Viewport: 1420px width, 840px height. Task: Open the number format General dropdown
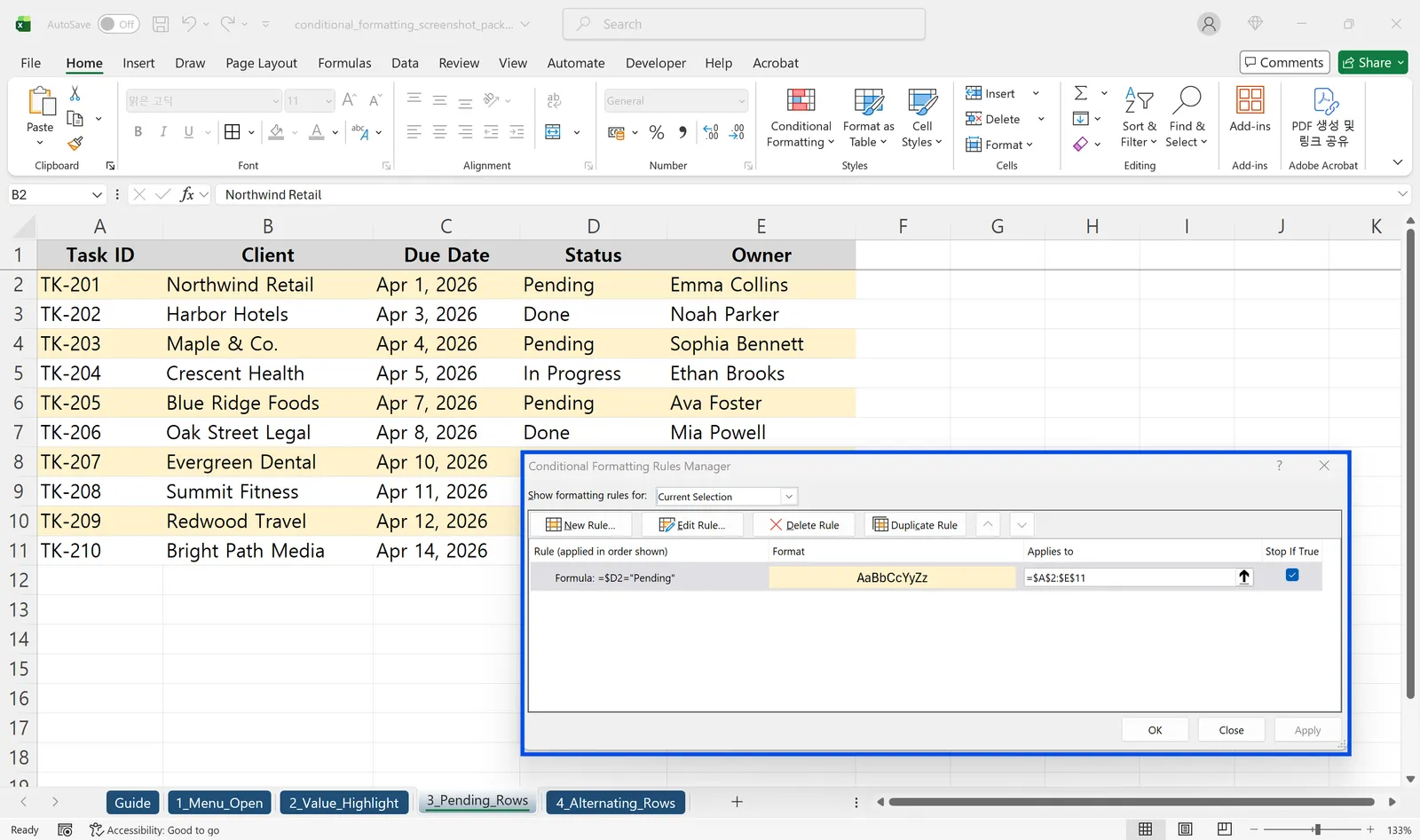[x=741, y=100]
